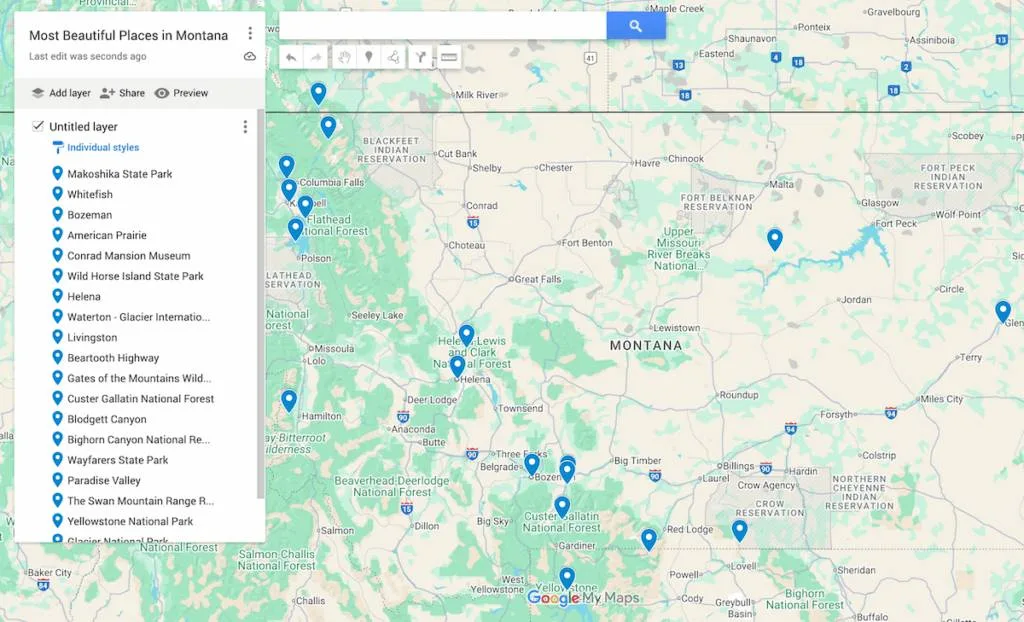Select Custer Gallatin National Forest entry

pyautogui.click(x=140, y=399)
